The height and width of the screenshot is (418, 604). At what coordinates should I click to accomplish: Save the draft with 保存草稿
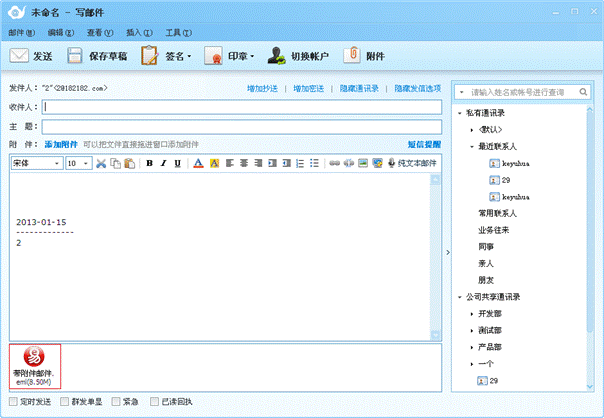coord(97,56)
